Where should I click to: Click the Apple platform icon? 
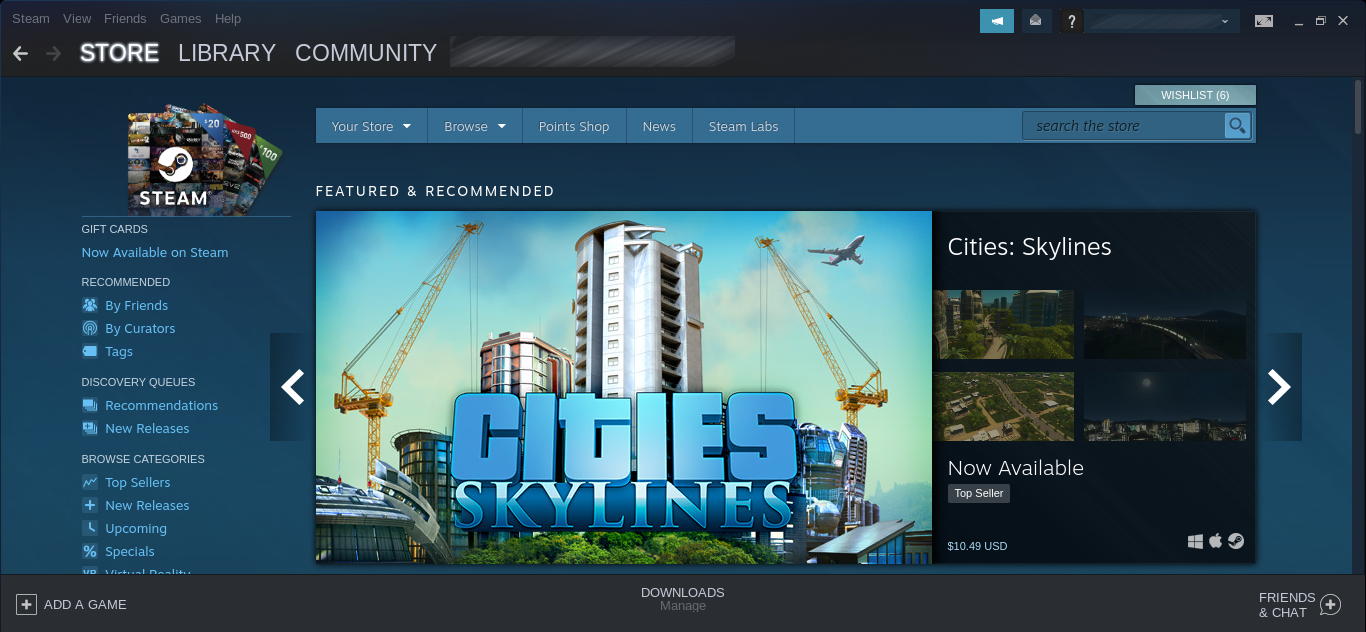pyautogui.click(x=1216, y=541)
